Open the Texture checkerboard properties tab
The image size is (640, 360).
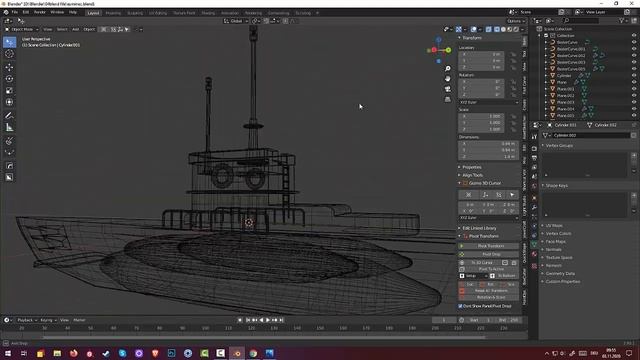[x=534, y=266]
